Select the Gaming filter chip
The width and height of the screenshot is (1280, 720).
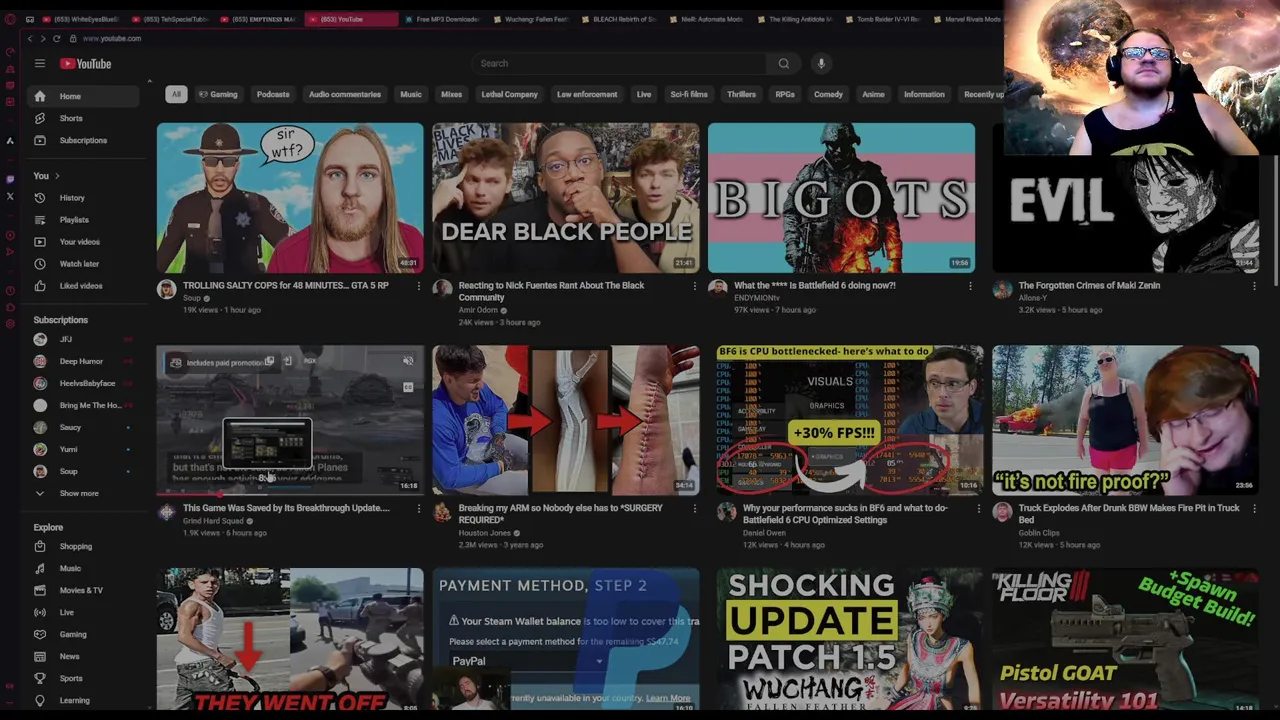218,94
